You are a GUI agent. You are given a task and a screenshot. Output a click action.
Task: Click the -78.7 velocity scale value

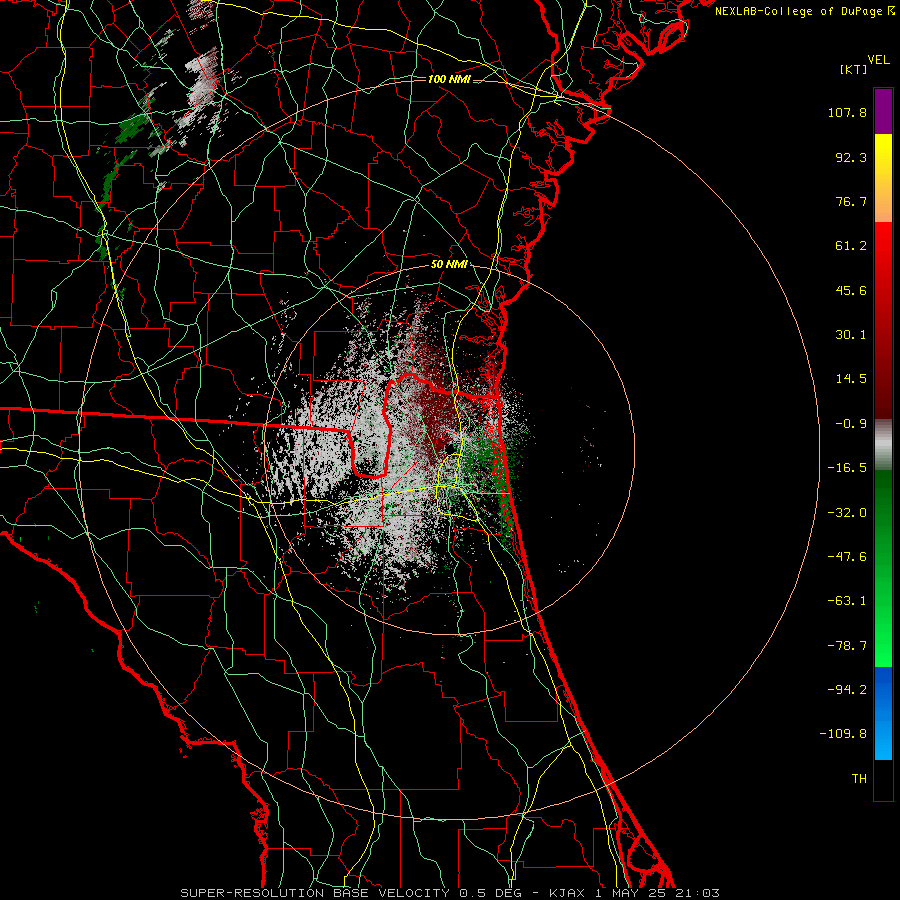click(847, 646)
